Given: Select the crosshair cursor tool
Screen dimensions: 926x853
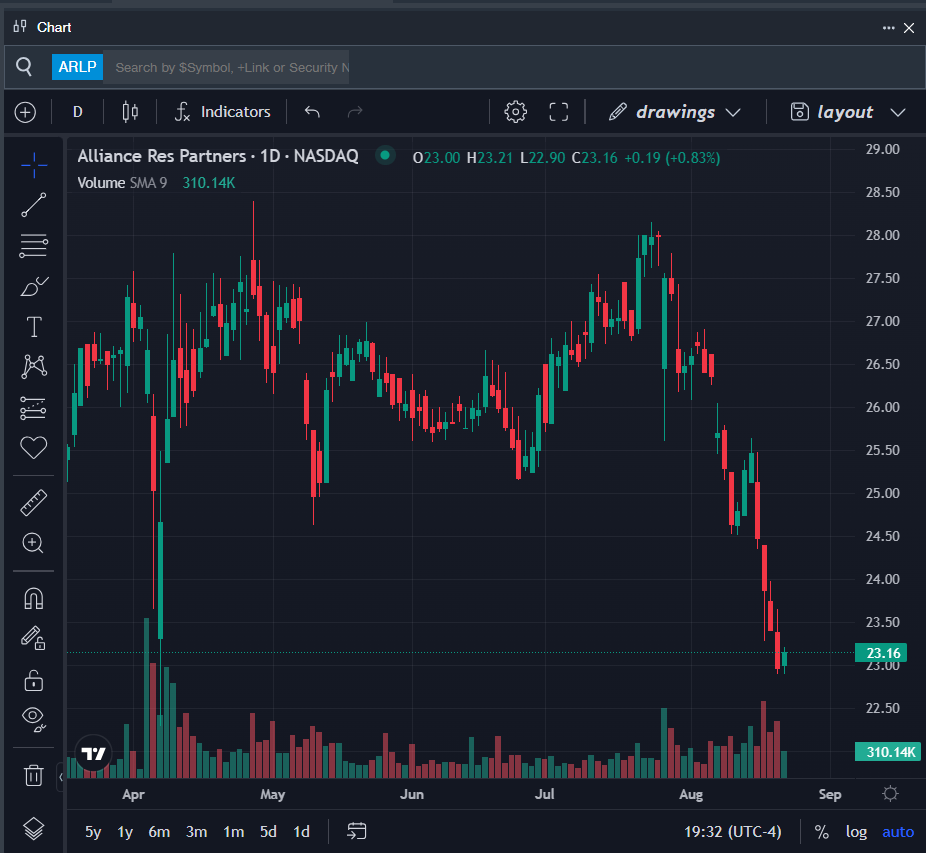Looking at the screenshot, I should tap(34, 165).
